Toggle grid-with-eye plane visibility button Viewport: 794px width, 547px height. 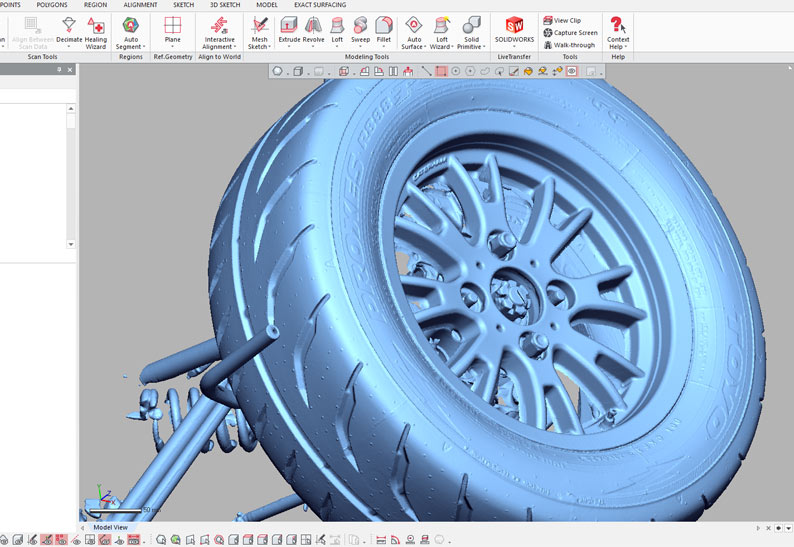coord(90,539)
